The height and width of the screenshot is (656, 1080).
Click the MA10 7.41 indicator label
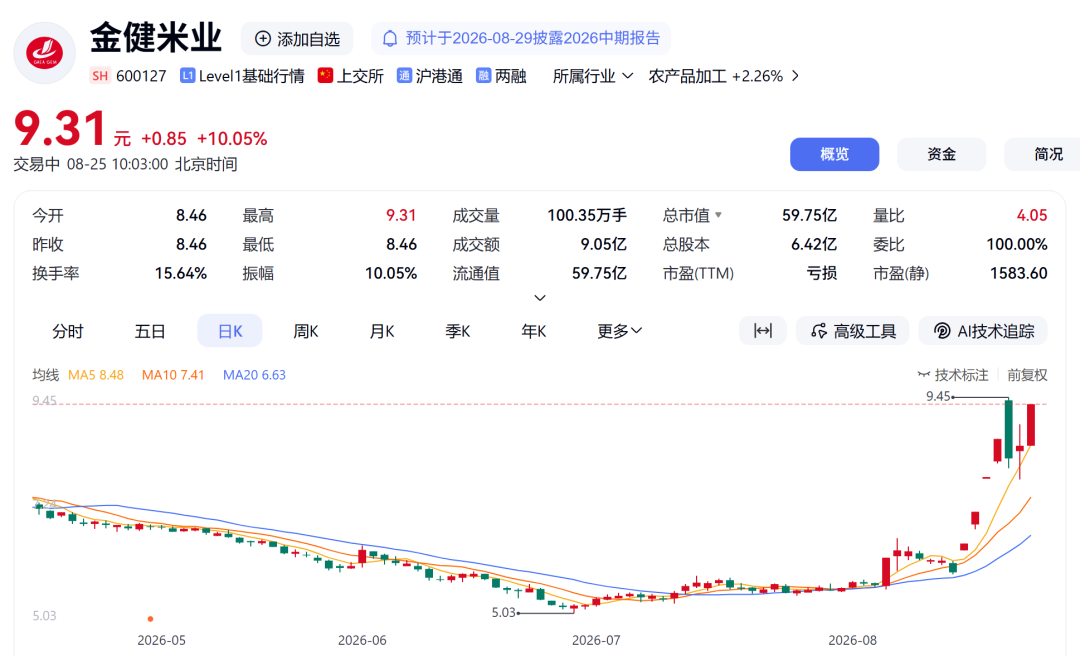click(173, 375)
